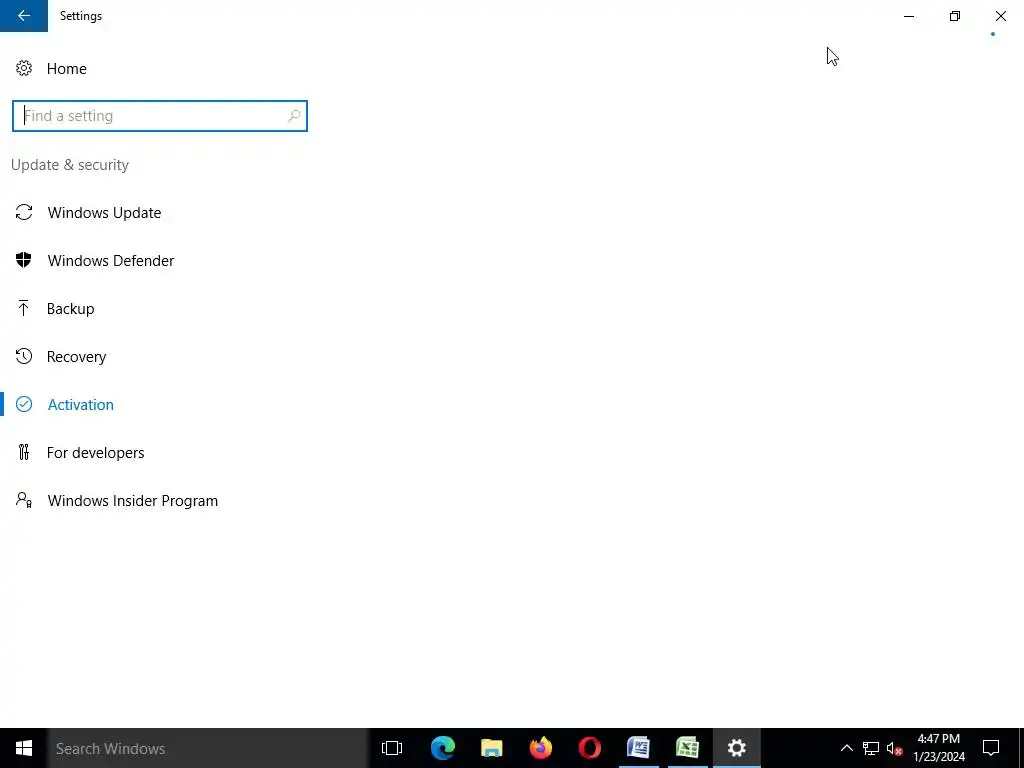
Task: Click the Recovery history clock icon
Action: (x=24, y=356)
